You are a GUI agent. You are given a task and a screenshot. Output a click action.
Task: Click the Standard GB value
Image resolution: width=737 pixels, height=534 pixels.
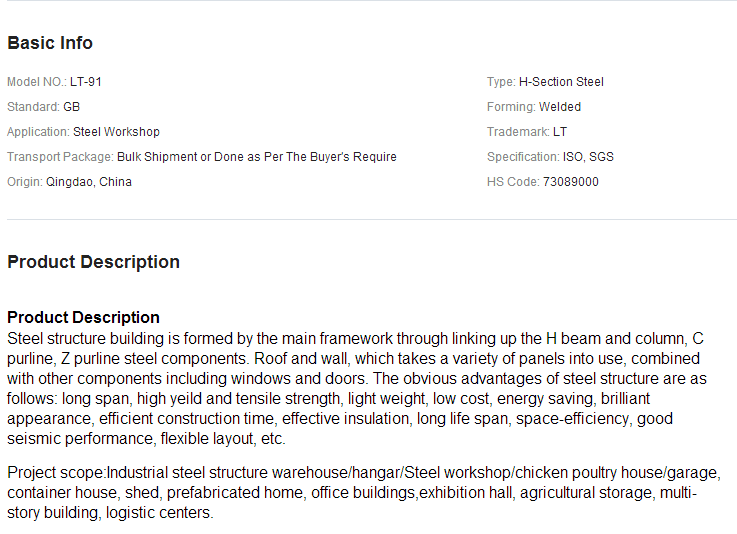tap(71, 107)
